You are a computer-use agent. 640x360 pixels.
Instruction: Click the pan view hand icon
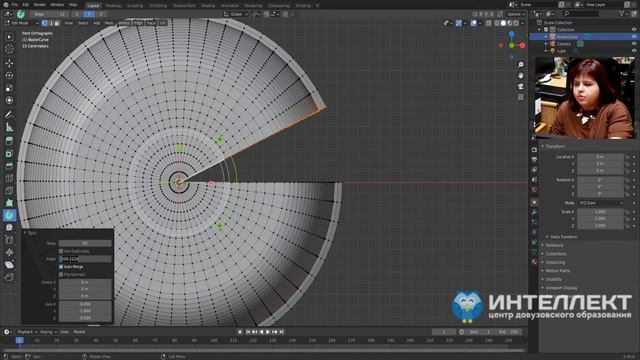pos(521,76)
